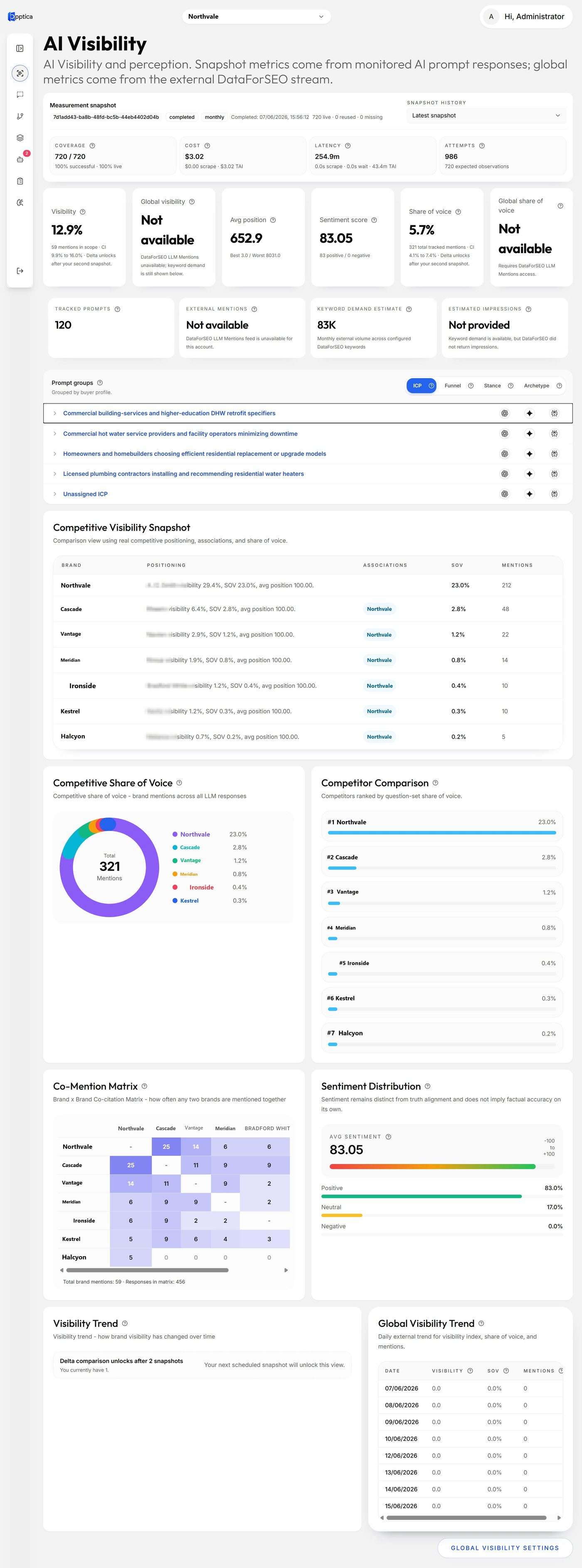
Task: Click the Northvale association tag in Cascade row
Action: pos(379,609)
